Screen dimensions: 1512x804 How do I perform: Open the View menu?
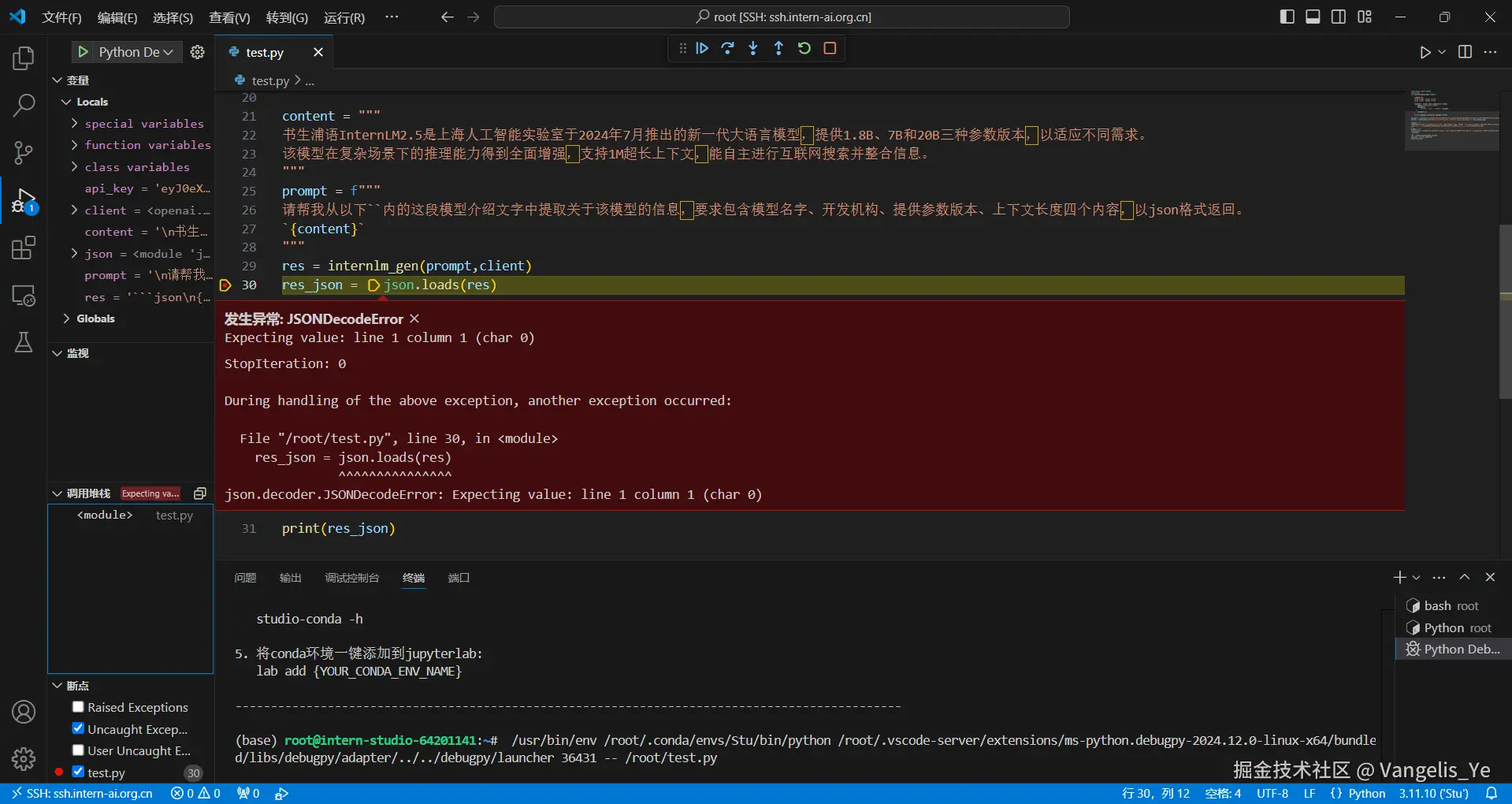[x=229, y=17]
